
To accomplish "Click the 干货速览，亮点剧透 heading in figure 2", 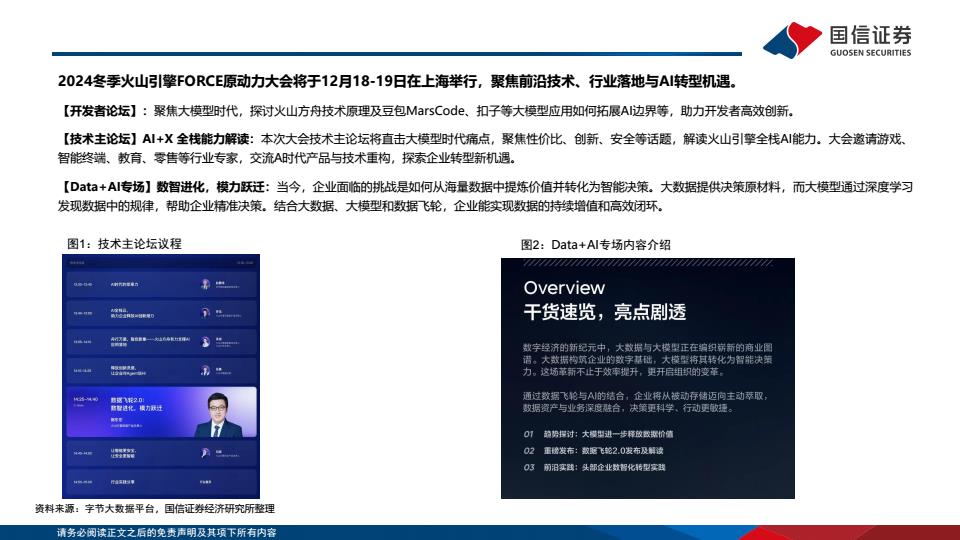I will pyautogui.click(x=605, y=312).
